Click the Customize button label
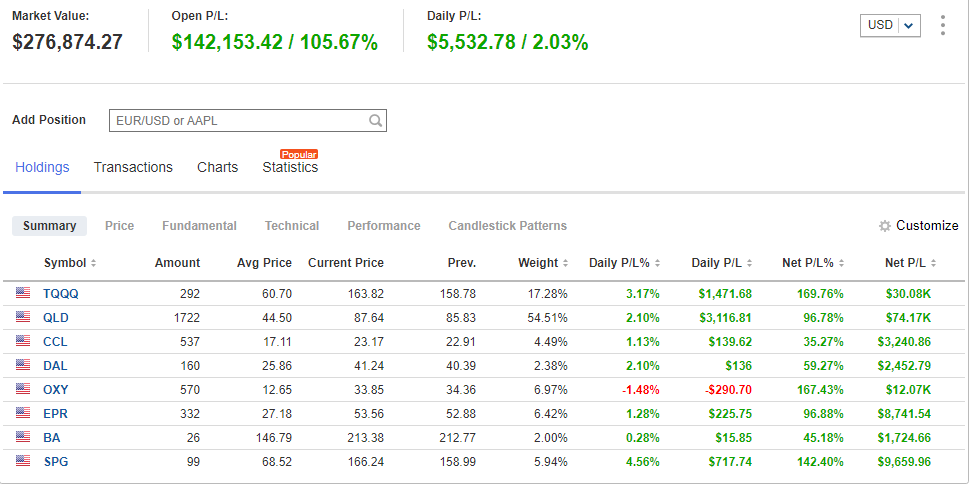 click(x=927, y=226)
